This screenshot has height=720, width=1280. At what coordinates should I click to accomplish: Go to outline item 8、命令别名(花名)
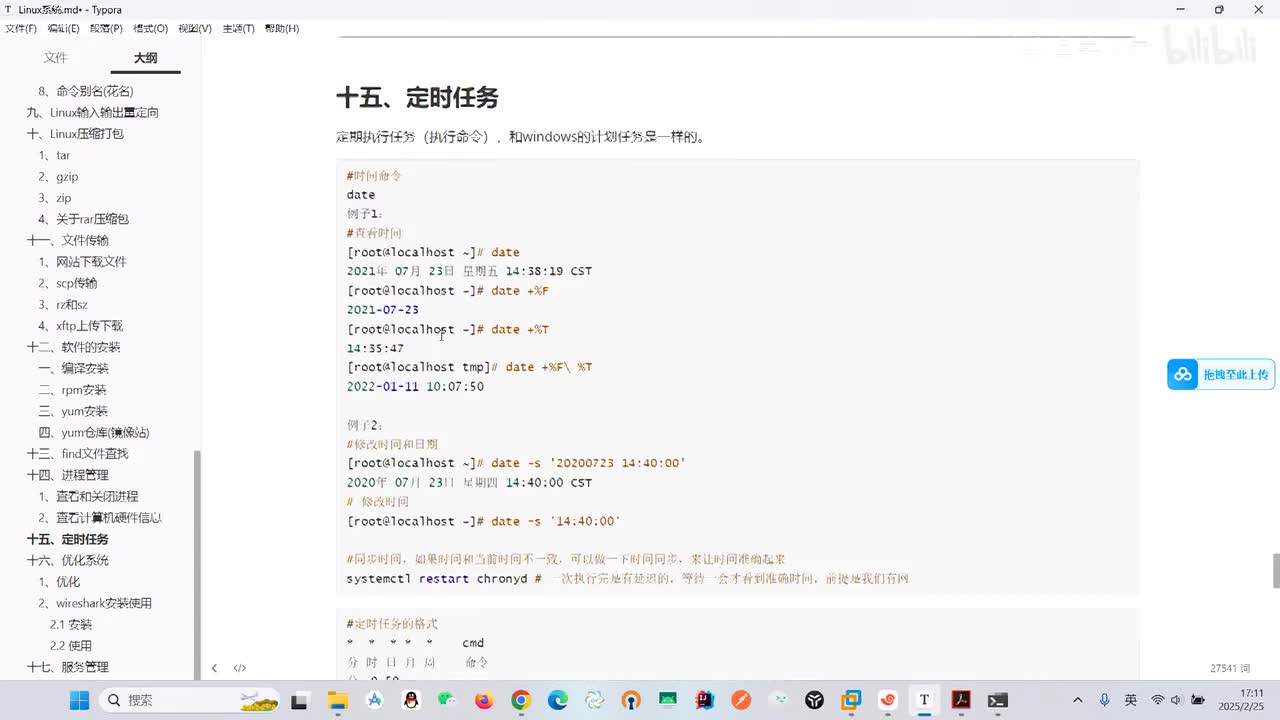(86, 91)
